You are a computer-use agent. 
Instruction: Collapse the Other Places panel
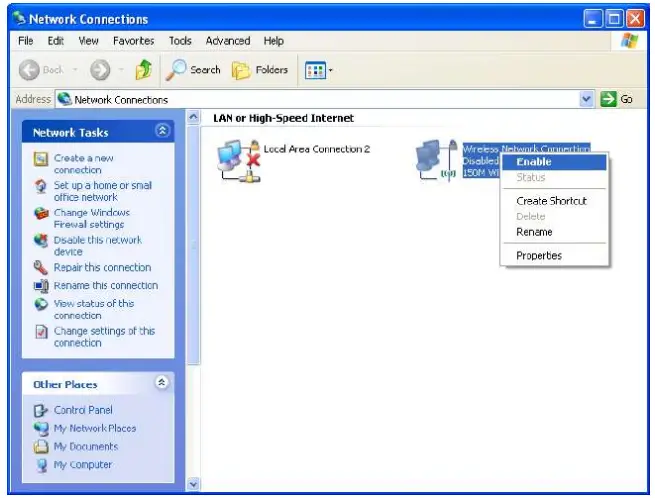pyautogui.click(x=162, y=382)
